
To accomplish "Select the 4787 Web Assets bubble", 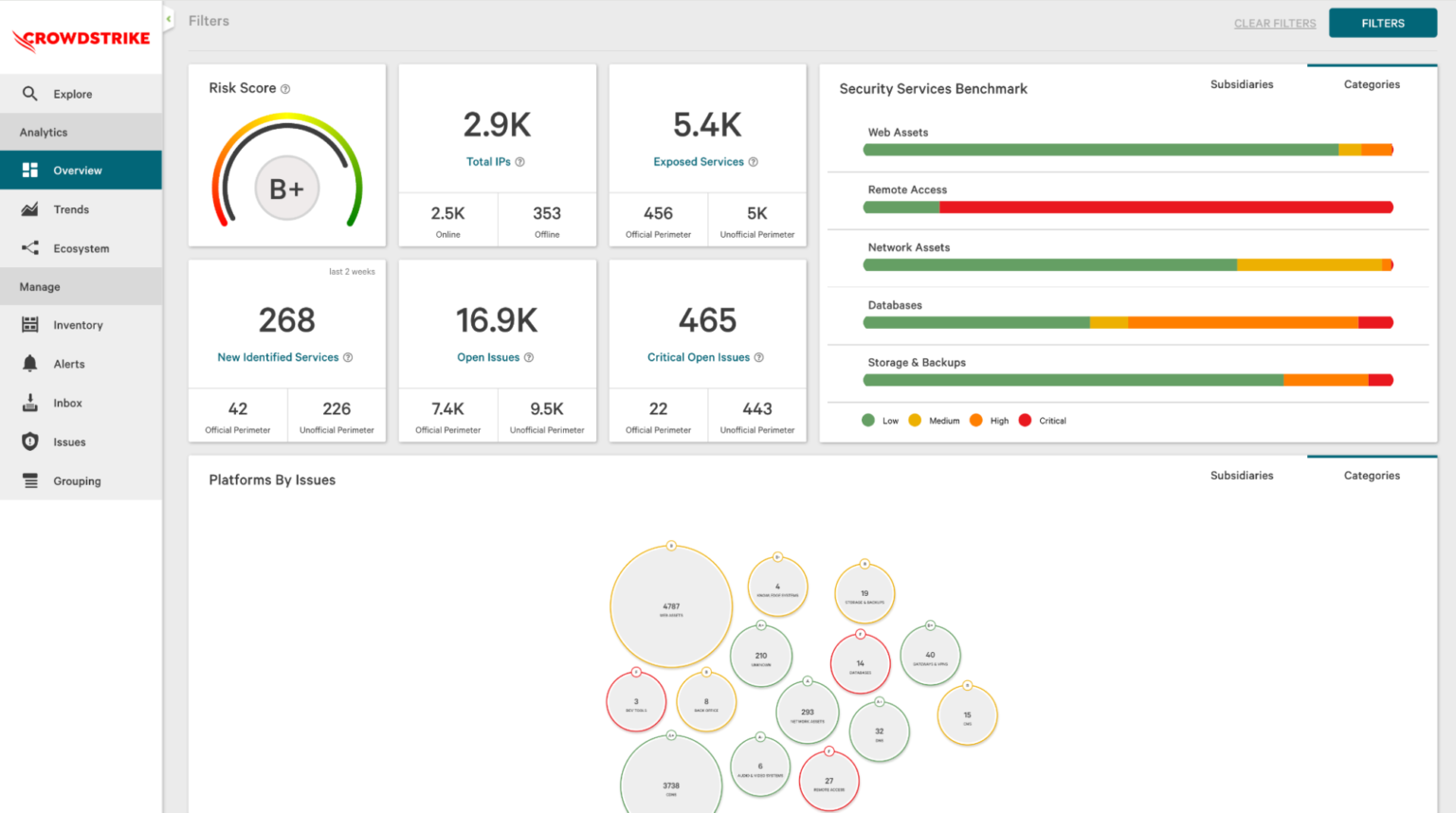I will (671, 605).
